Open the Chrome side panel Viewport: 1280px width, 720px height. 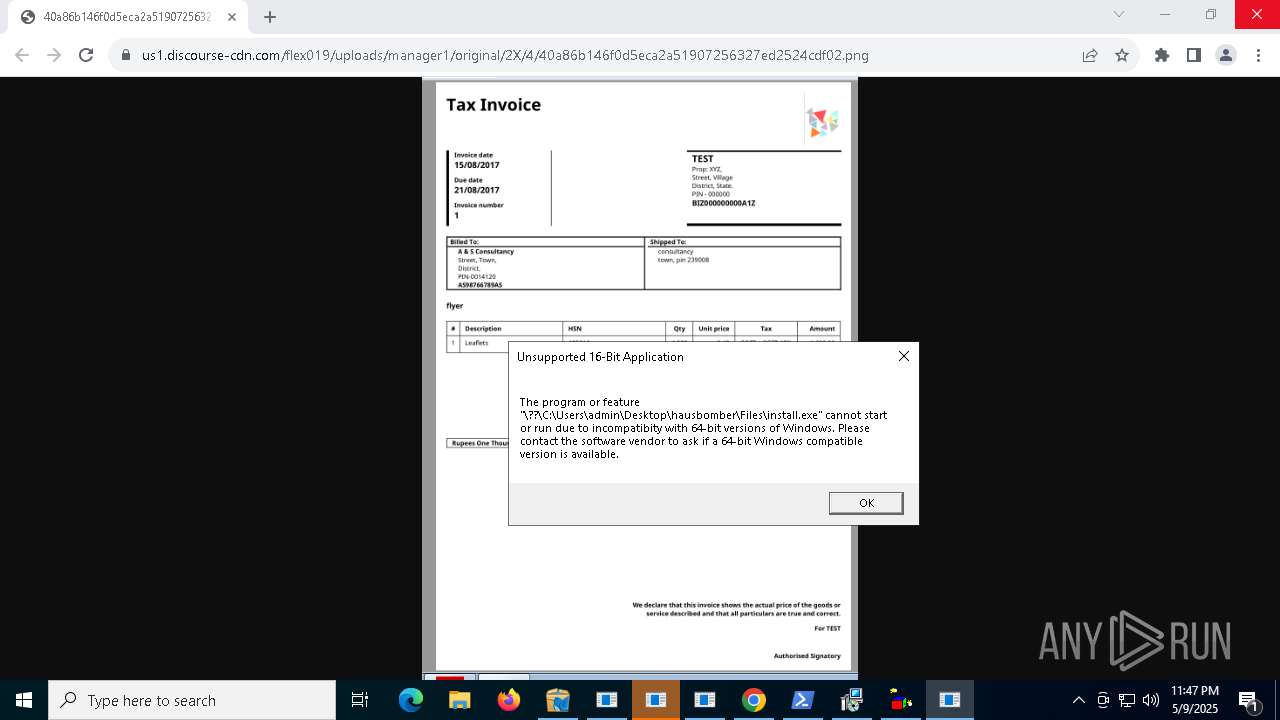click(x=1194, y=55)
